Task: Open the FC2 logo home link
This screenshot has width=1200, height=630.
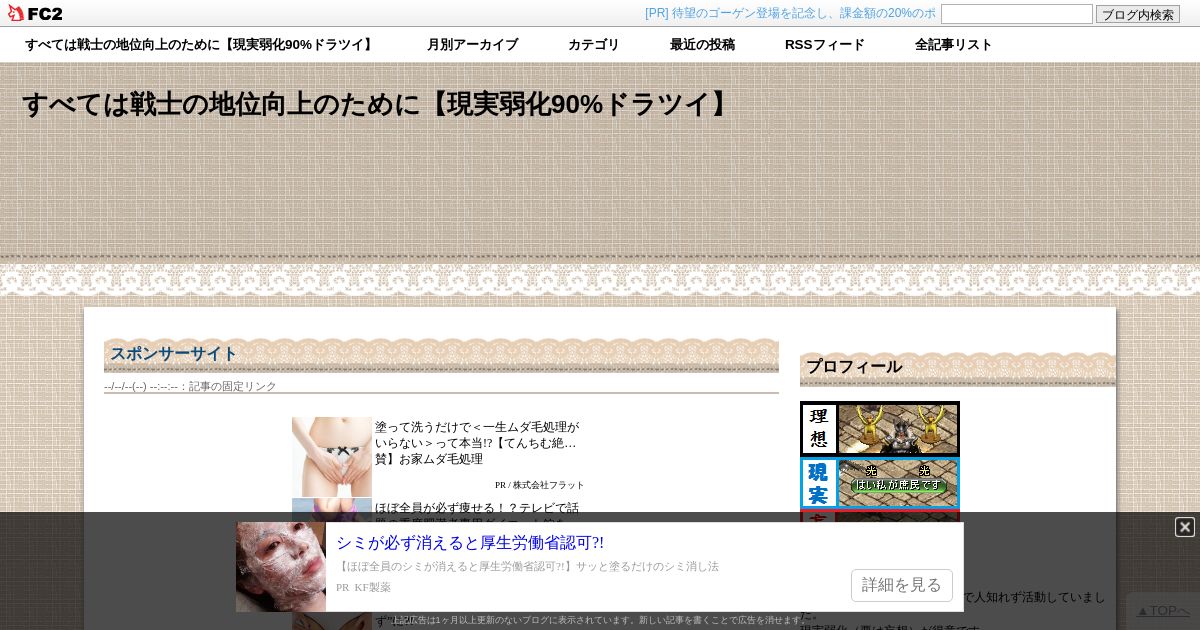Action: pos(35,13)
